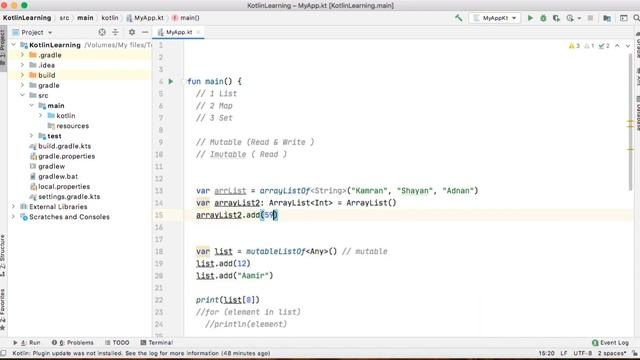Image resolution: width=640 pixels, height=360 pixels.
Task: Click the src breadcrumb
Action: click(x=64, y=18)
